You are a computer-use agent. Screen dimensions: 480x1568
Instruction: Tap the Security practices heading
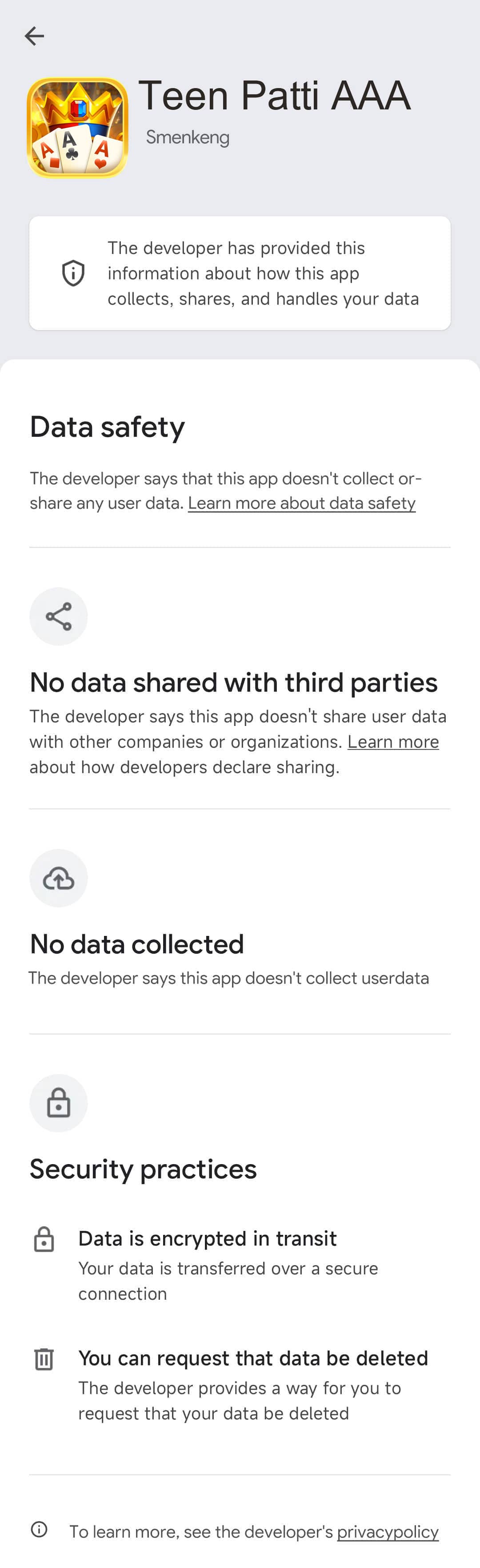[144, 1169]
